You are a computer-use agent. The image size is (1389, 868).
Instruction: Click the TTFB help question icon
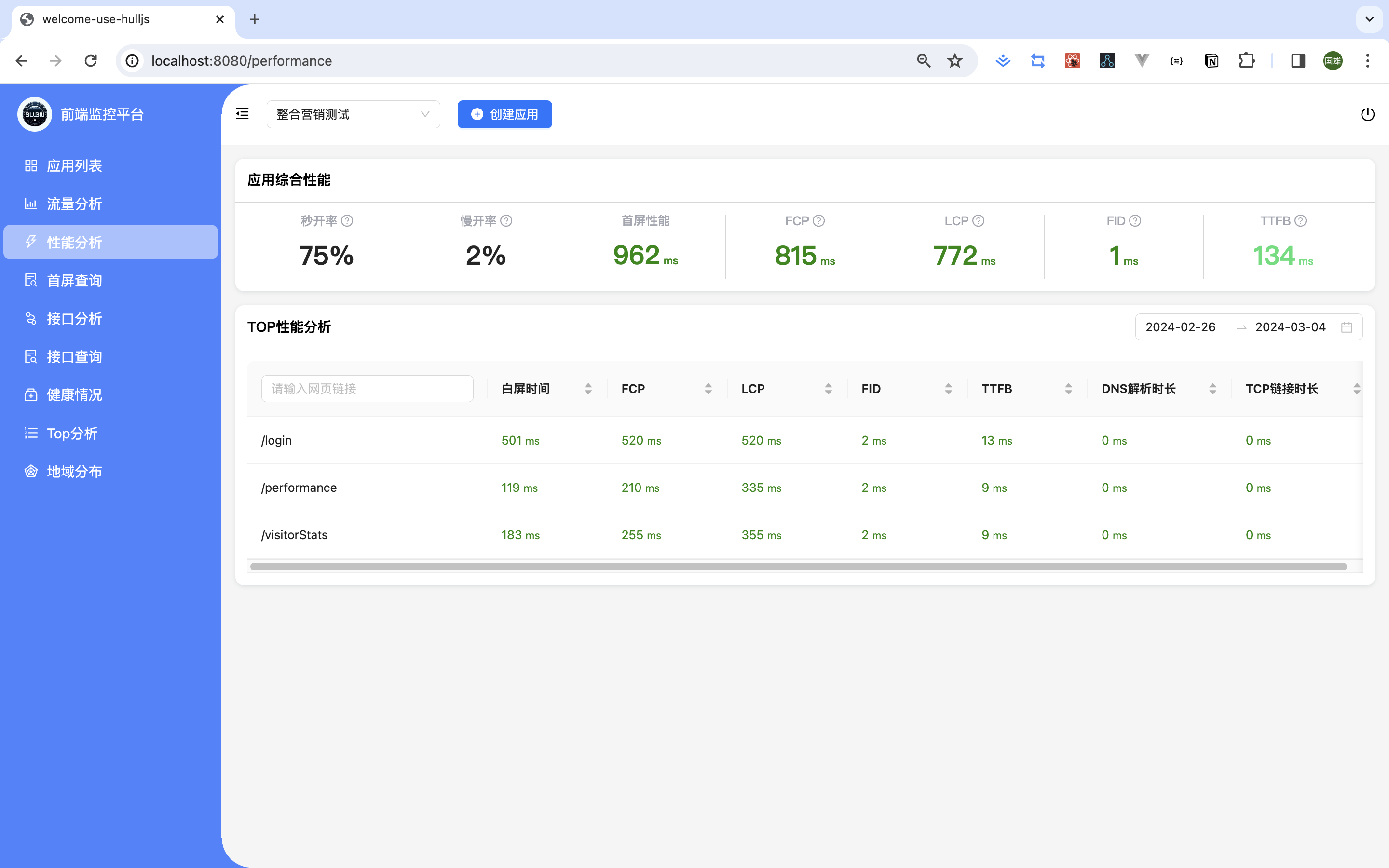coord(1301,220)
